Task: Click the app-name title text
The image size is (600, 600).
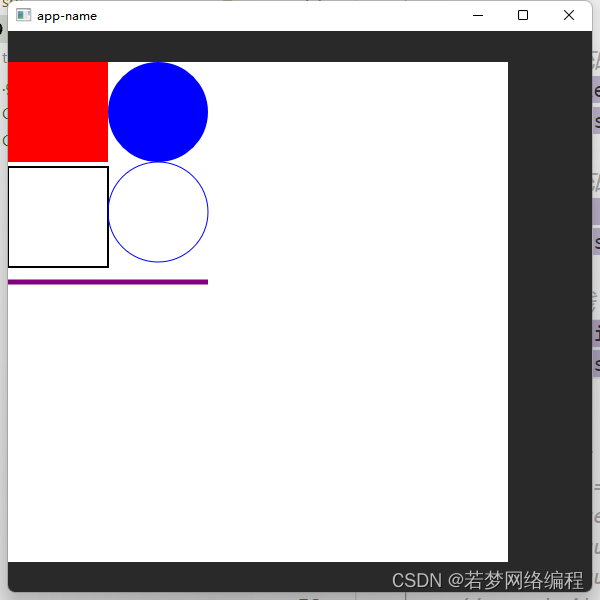Action: point(67,16)
